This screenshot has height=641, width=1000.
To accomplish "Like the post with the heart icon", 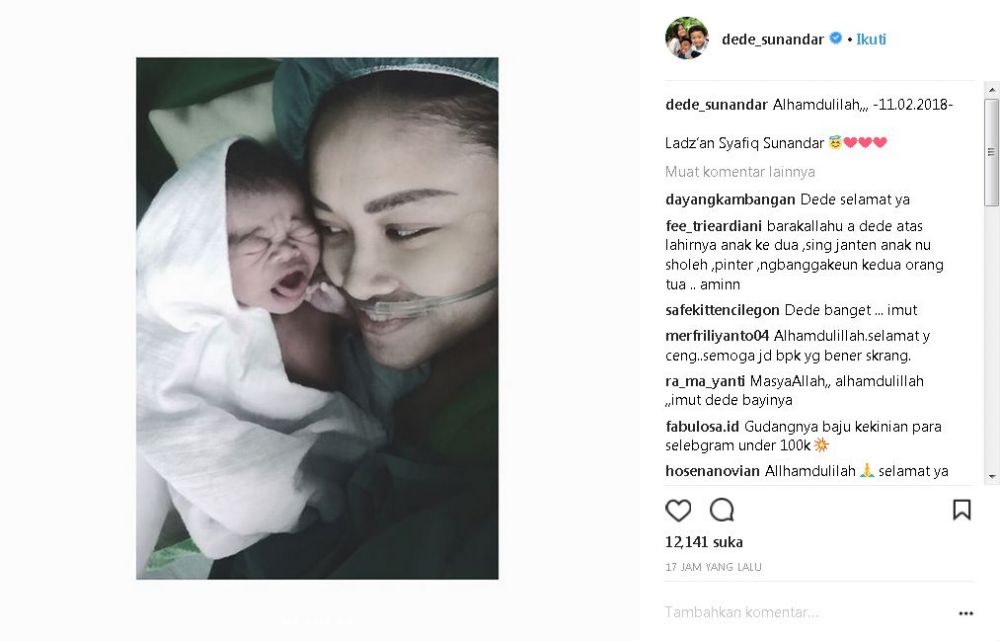I will pyautogui.click(x=678, y=510).
